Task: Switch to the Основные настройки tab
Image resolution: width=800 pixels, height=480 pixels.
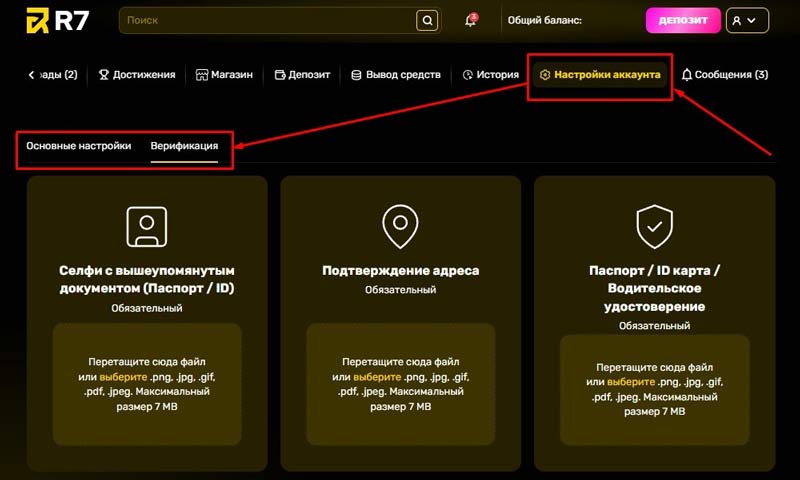Action: tap(78, 146)
